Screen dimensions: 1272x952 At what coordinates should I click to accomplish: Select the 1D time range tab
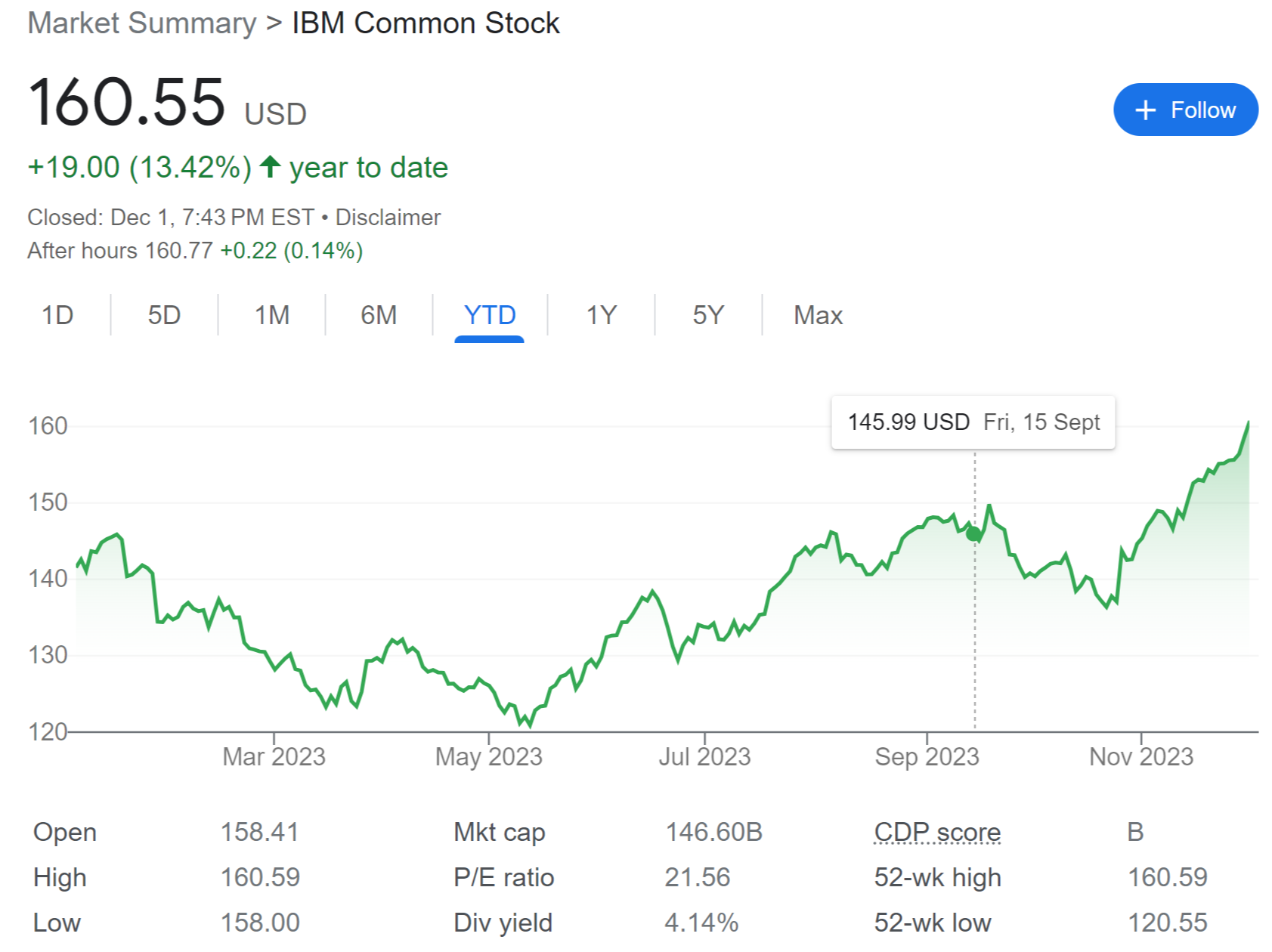click(57, 315)
